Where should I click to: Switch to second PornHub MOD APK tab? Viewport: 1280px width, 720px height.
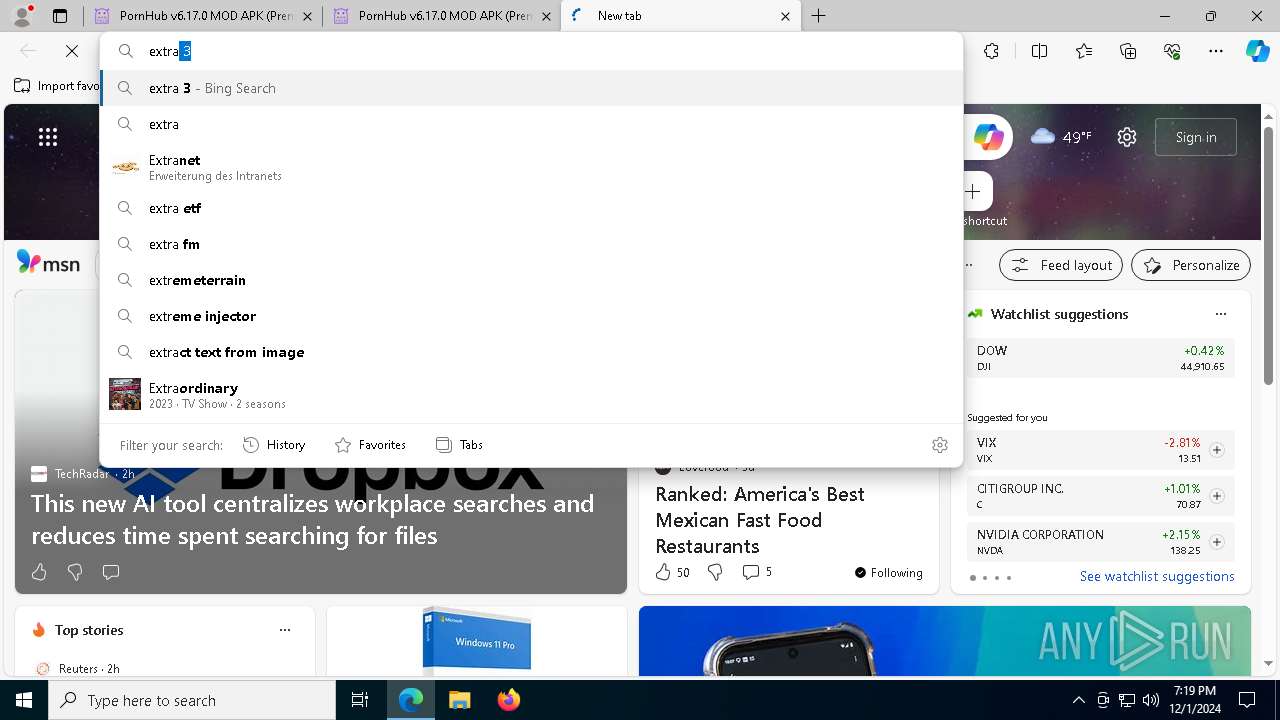[x=440, y=16]
